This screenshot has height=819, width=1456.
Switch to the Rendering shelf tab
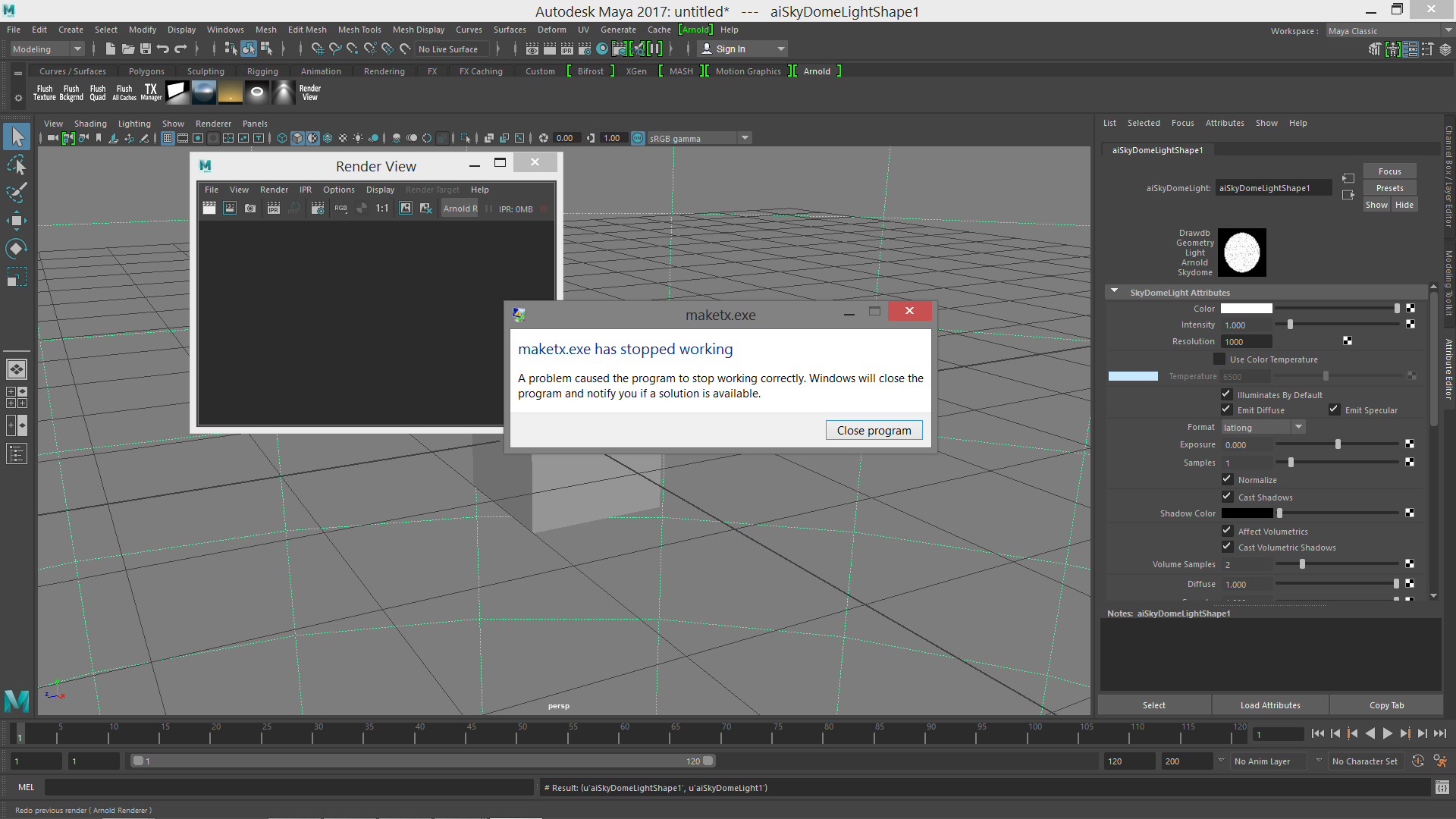[x=384, y=71]
